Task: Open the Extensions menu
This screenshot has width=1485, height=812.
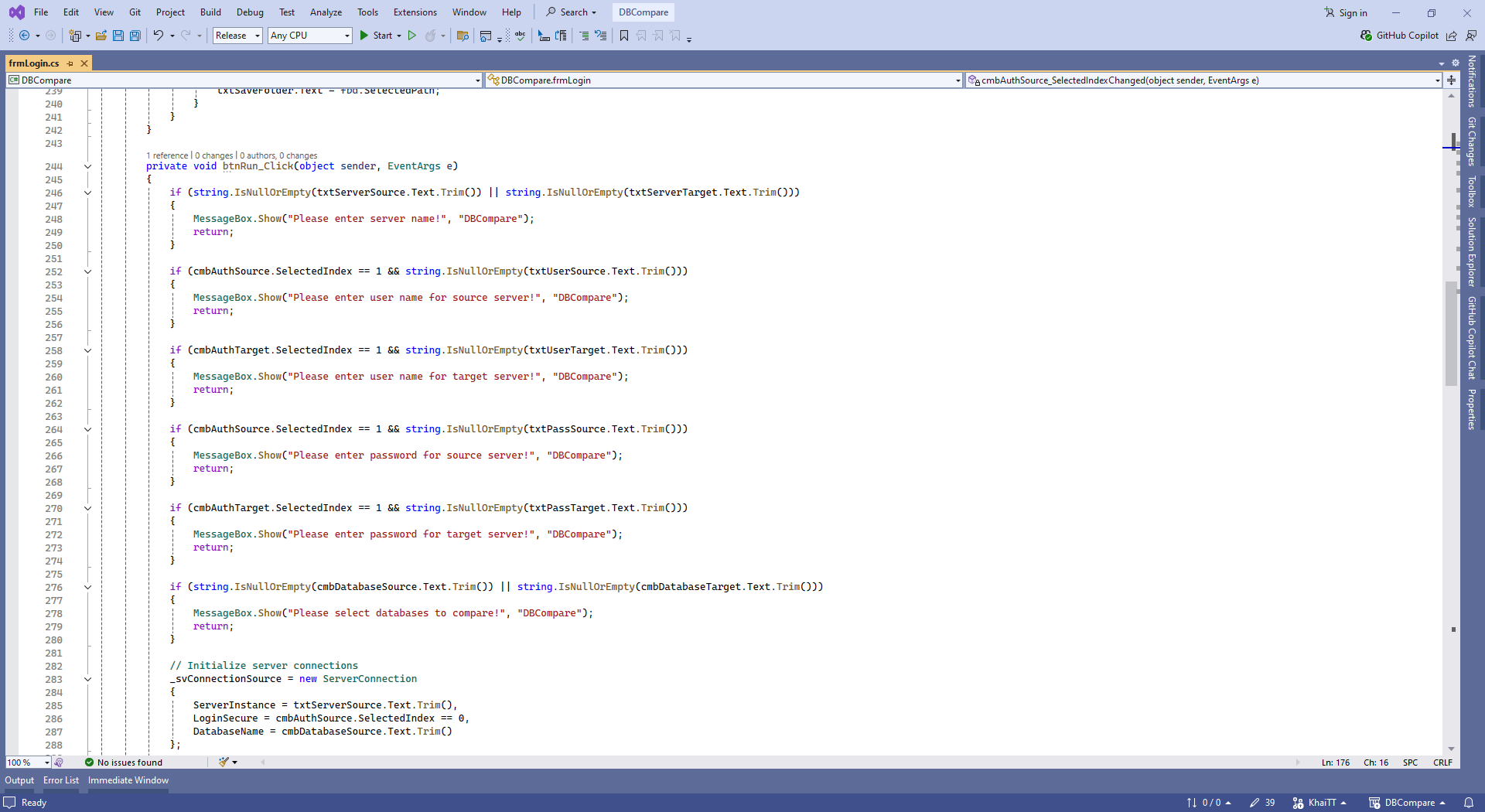Action: click(415, 12)
